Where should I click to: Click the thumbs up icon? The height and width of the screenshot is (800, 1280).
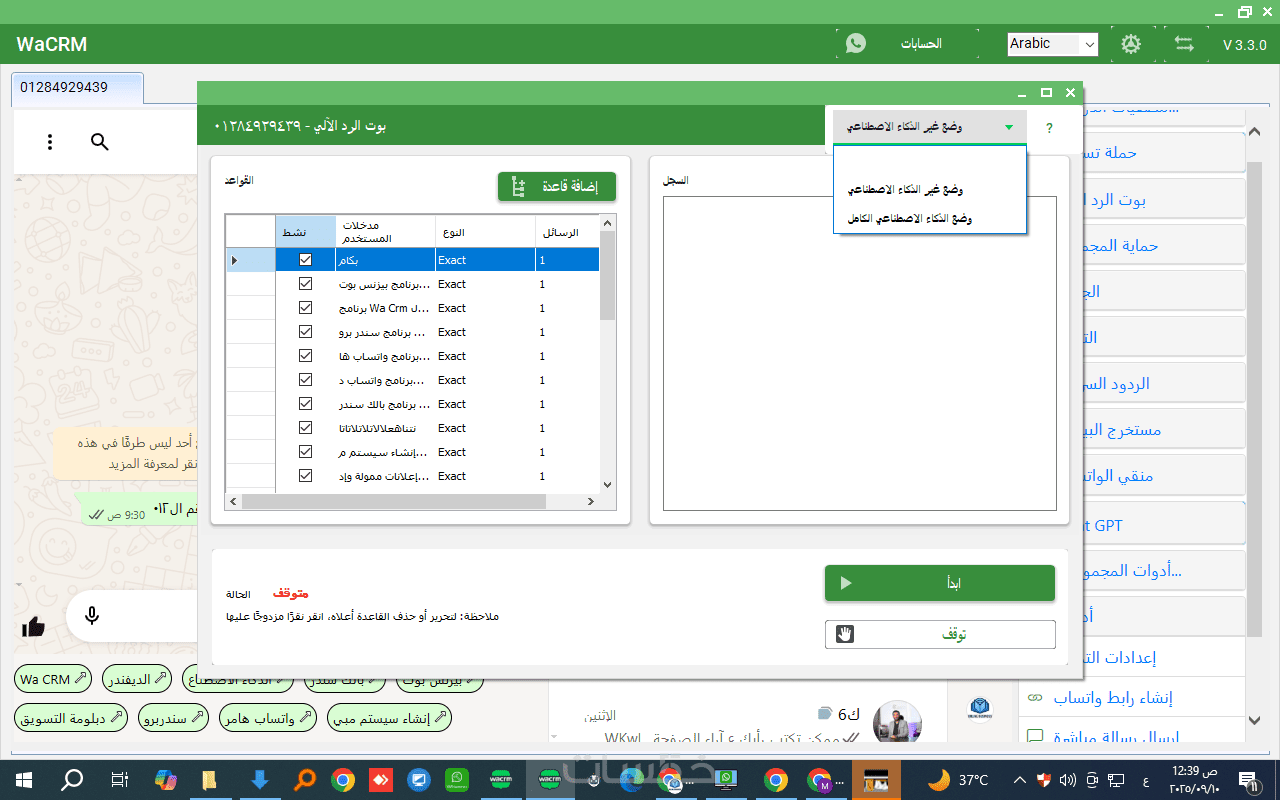33,627
